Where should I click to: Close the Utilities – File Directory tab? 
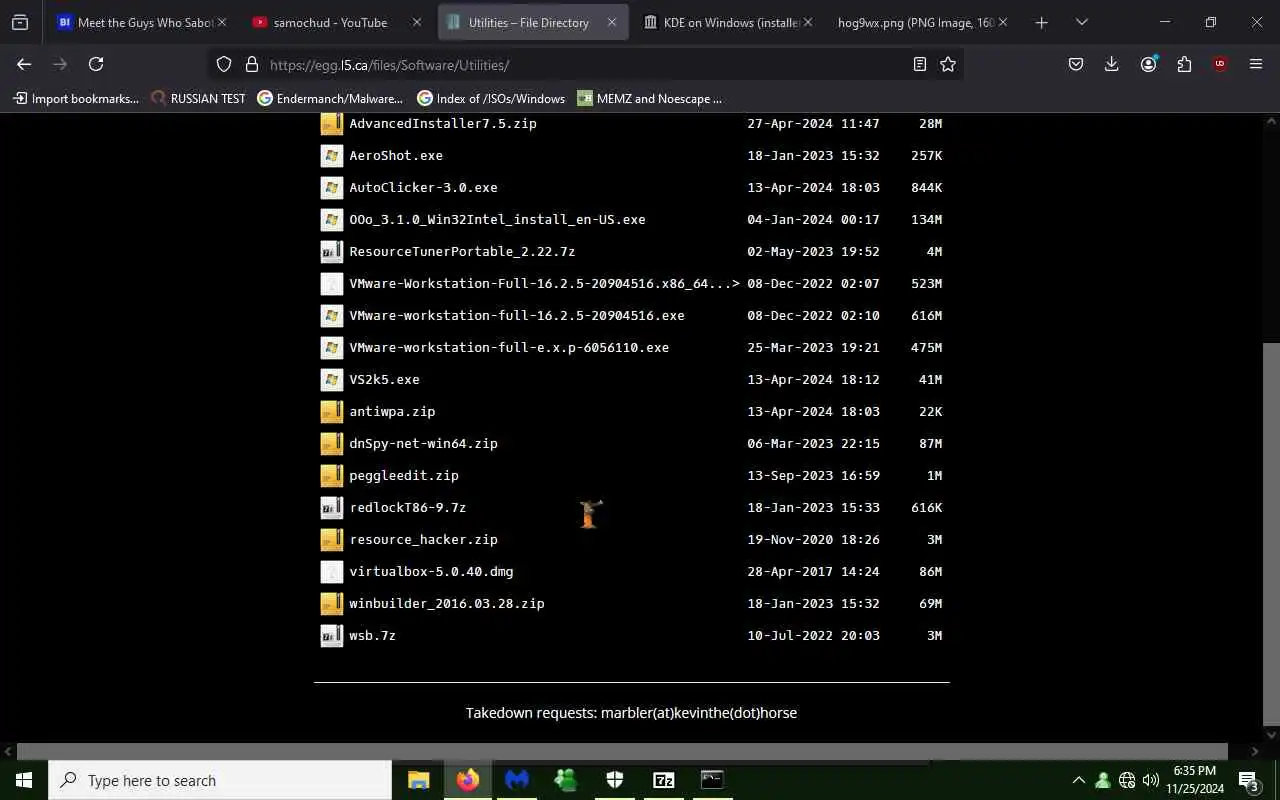point(612,22)
